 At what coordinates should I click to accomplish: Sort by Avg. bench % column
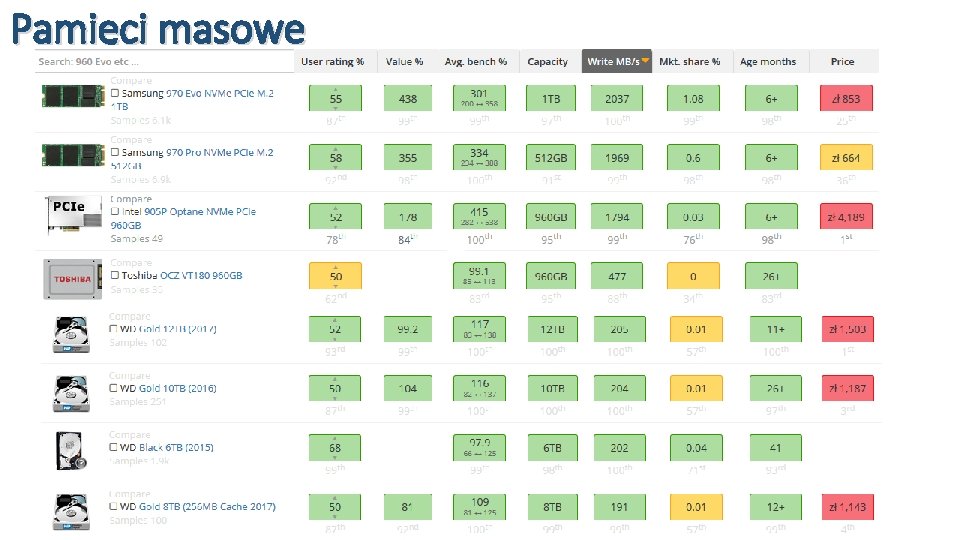click(x=476, y=61)
